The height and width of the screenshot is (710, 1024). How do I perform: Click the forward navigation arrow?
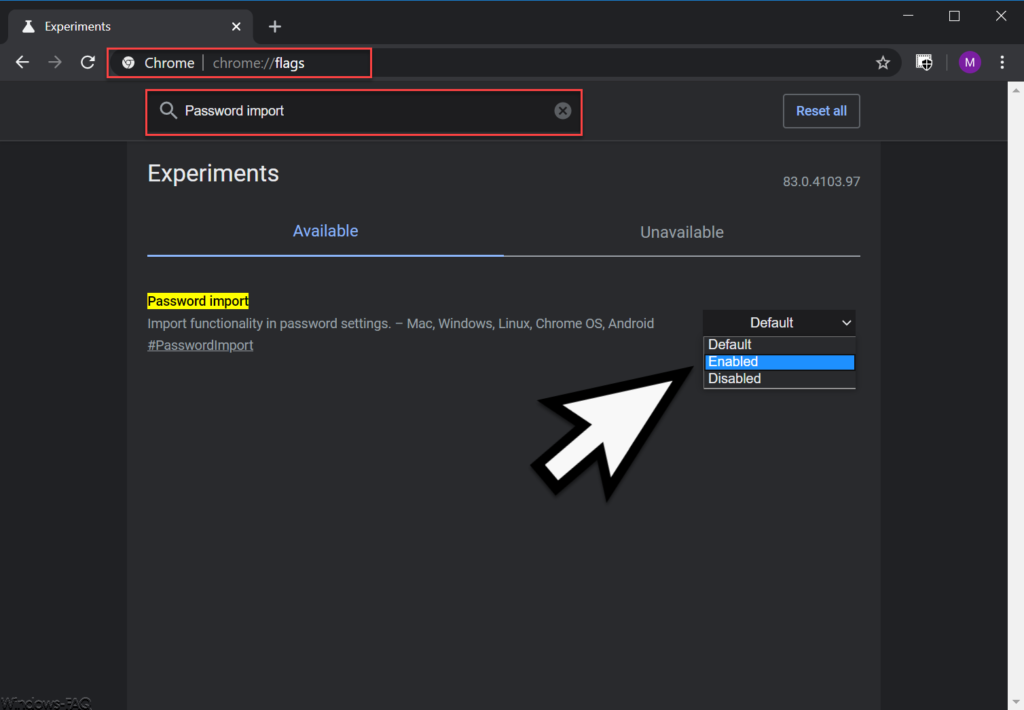pos(55,62)
